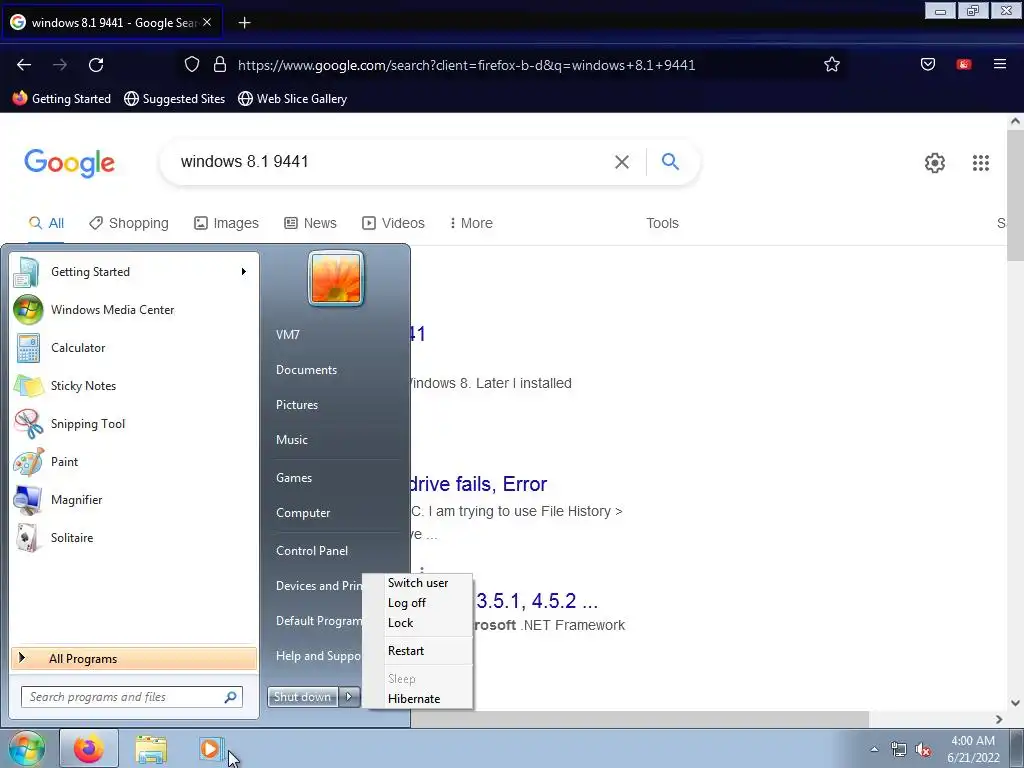Start the Magnifier tool
Viewport: 1024px width, 768px height.
coord(134,499)
